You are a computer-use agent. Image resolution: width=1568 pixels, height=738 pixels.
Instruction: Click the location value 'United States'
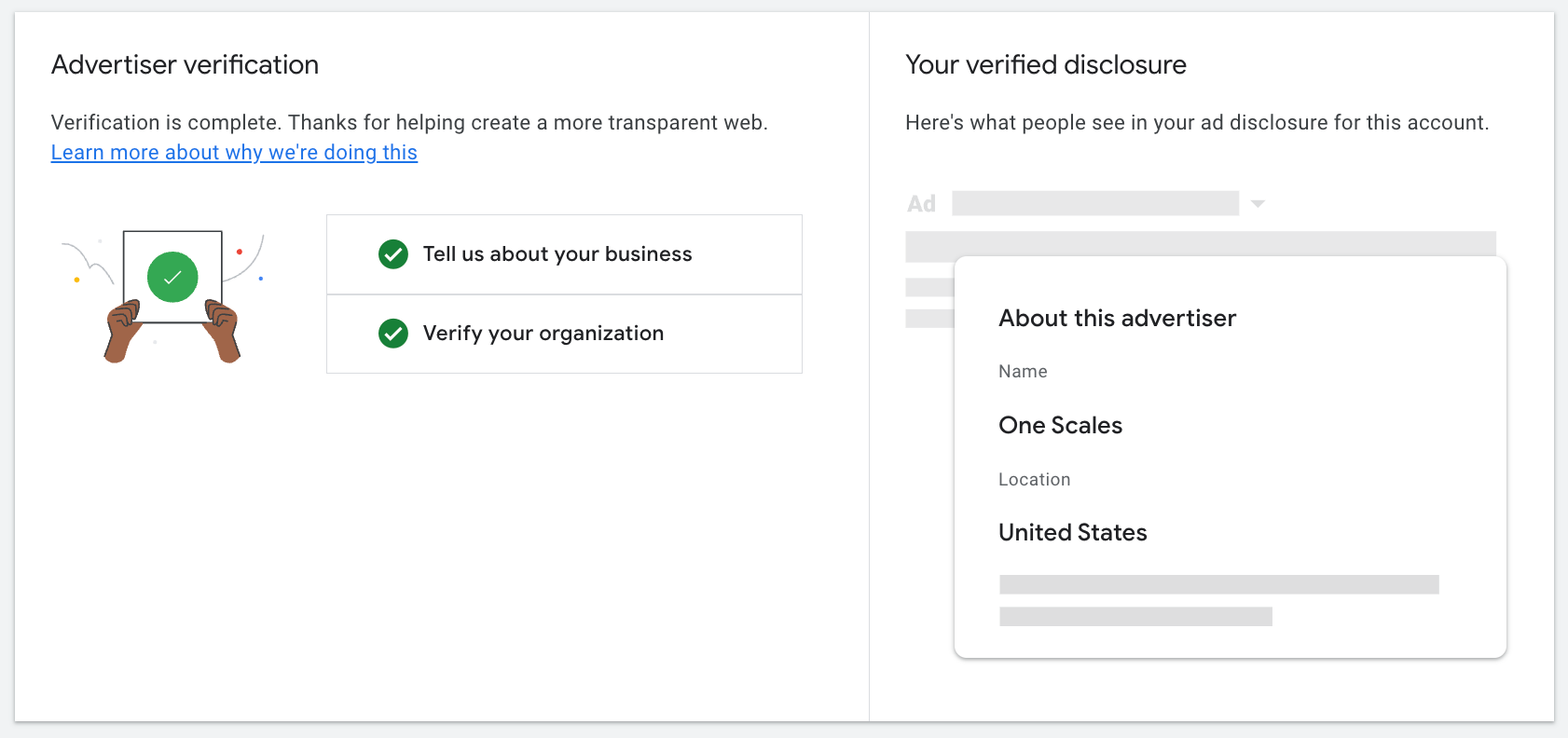1072,533
